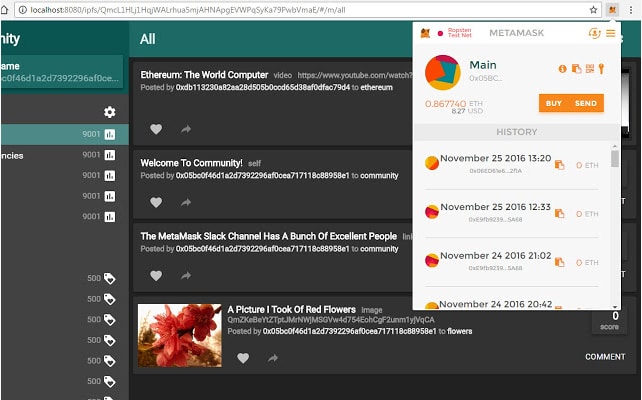Open the sidebar settings gear

[x=110, y=112]
